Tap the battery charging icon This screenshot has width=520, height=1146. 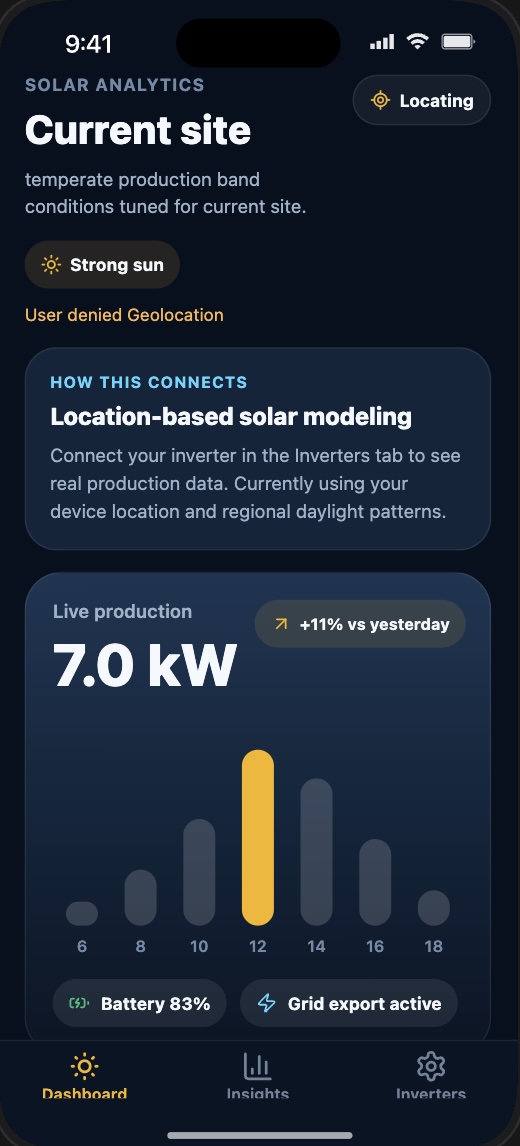pyautogui.click(x=79, y=1003)
